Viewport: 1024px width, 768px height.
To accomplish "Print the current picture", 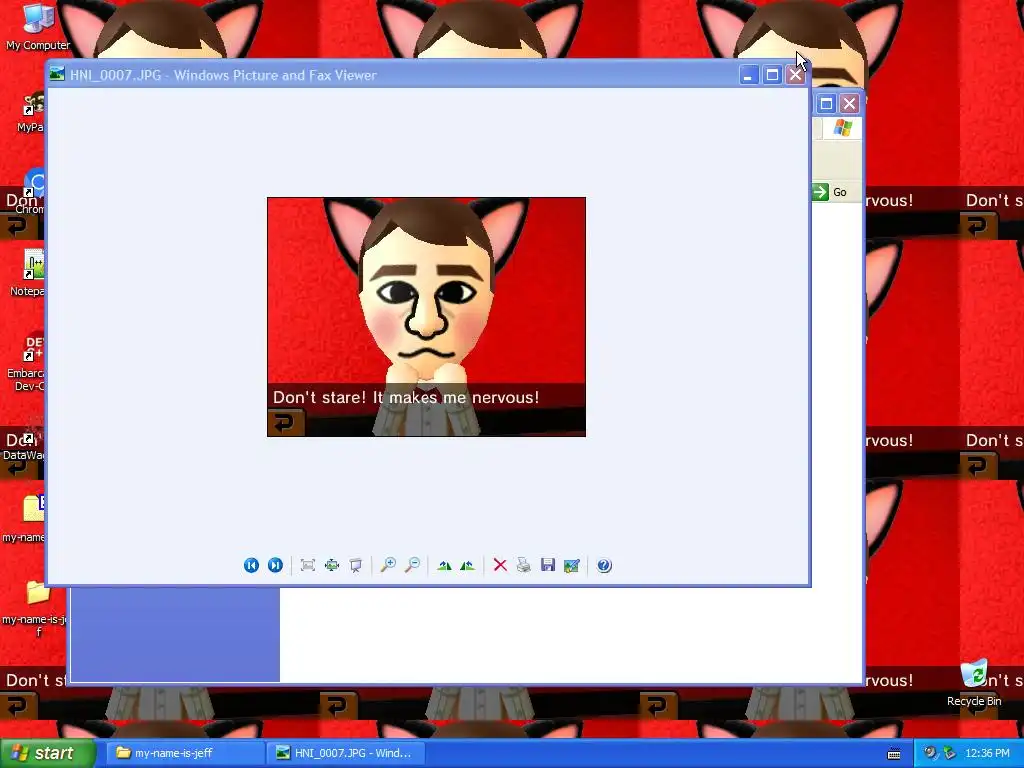I will tap(524, 566).
